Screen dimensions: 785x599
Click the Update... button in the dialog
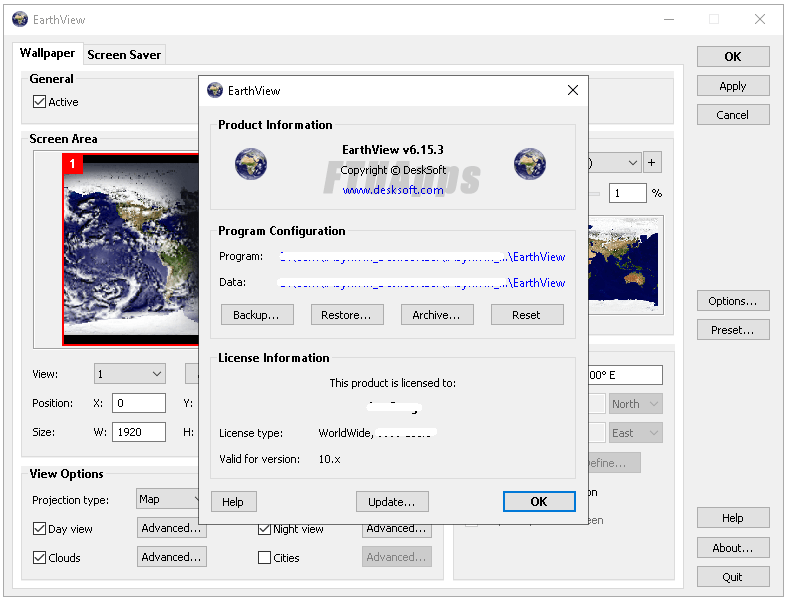pyautogui.click(x=392, y=502)
